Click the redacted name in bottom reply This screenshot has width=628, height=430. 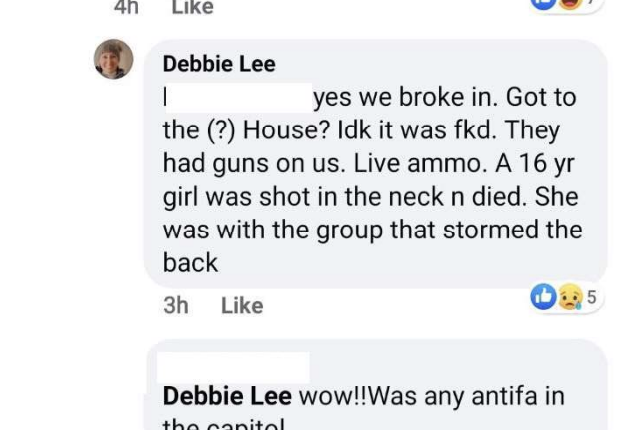233,367
